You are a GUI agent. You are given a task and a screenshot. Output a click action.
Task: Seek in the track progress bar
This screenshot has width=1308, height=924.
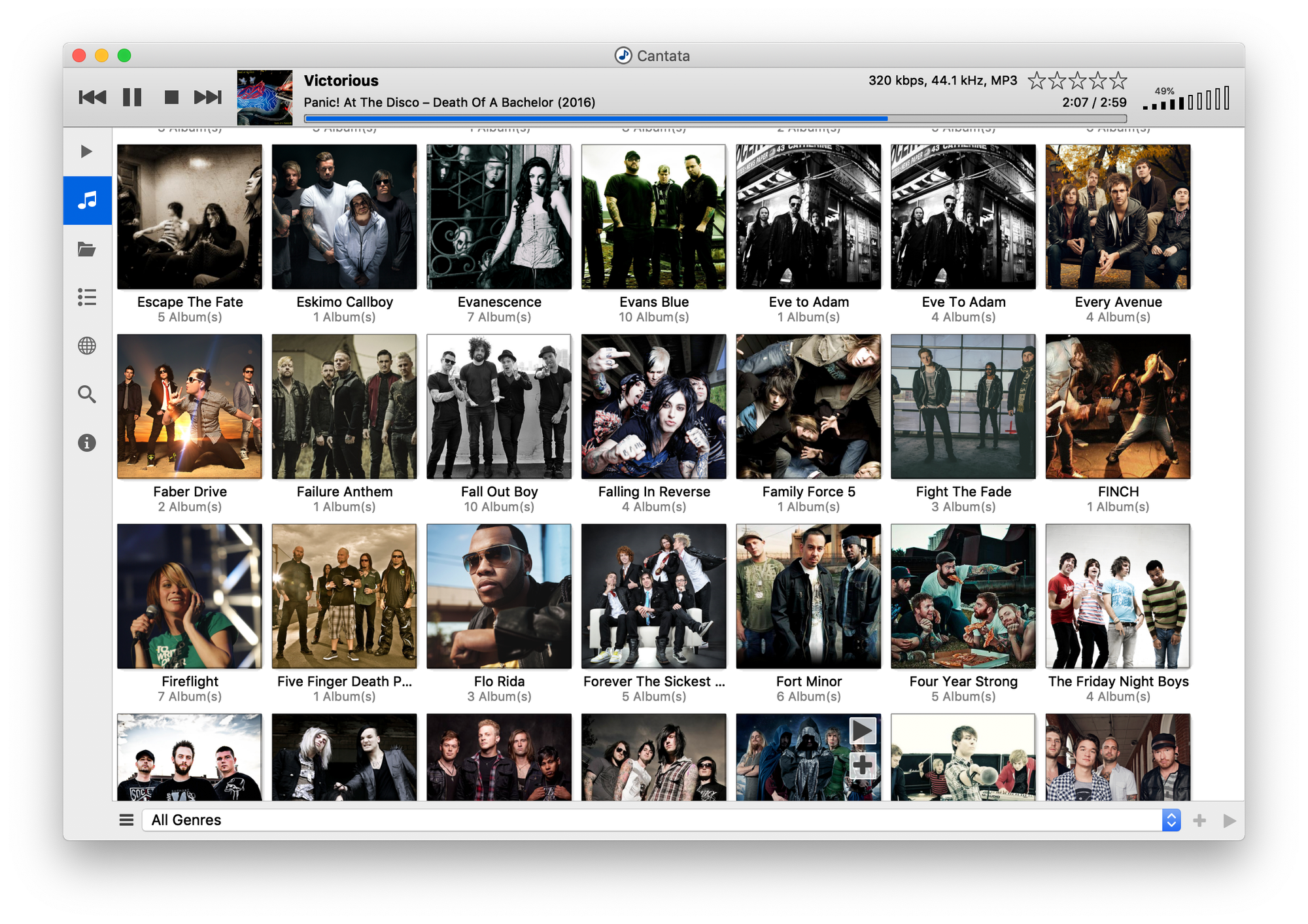[x=715, y=119]
